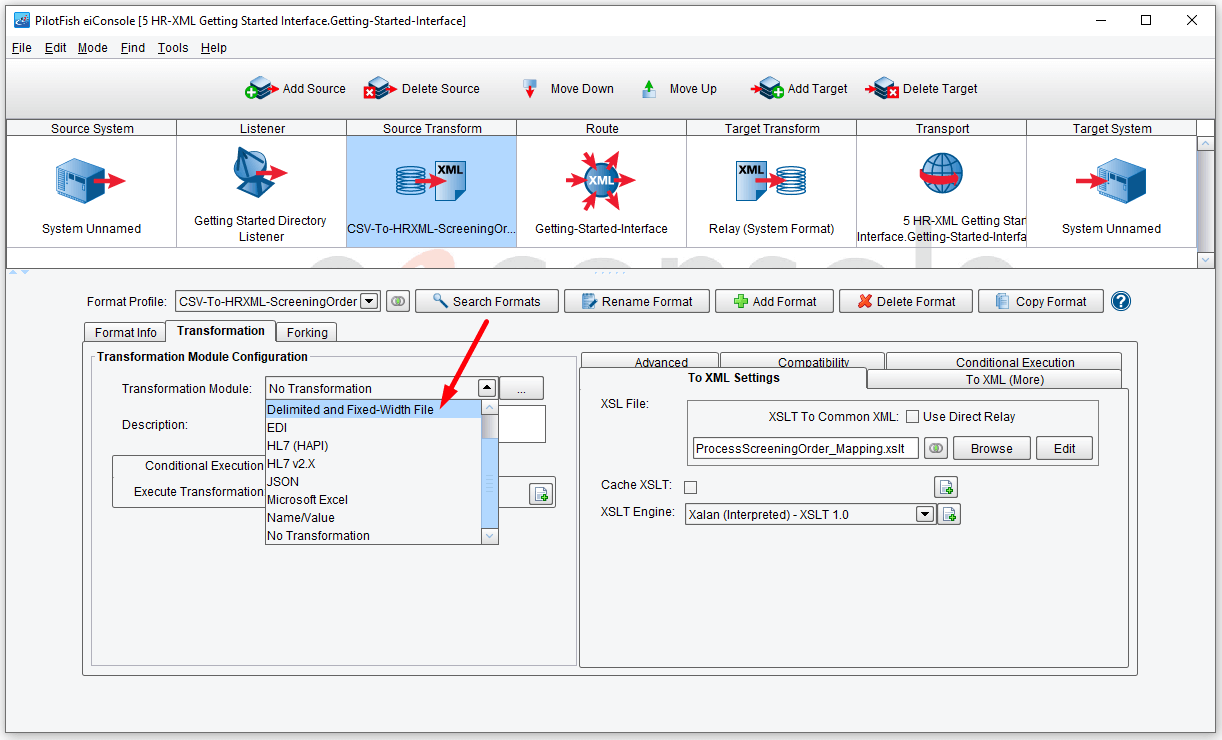This screenshot has width=1222, height=740.
Task: Click the add icon next to Cache XSLT
Action: click(946, 487)
